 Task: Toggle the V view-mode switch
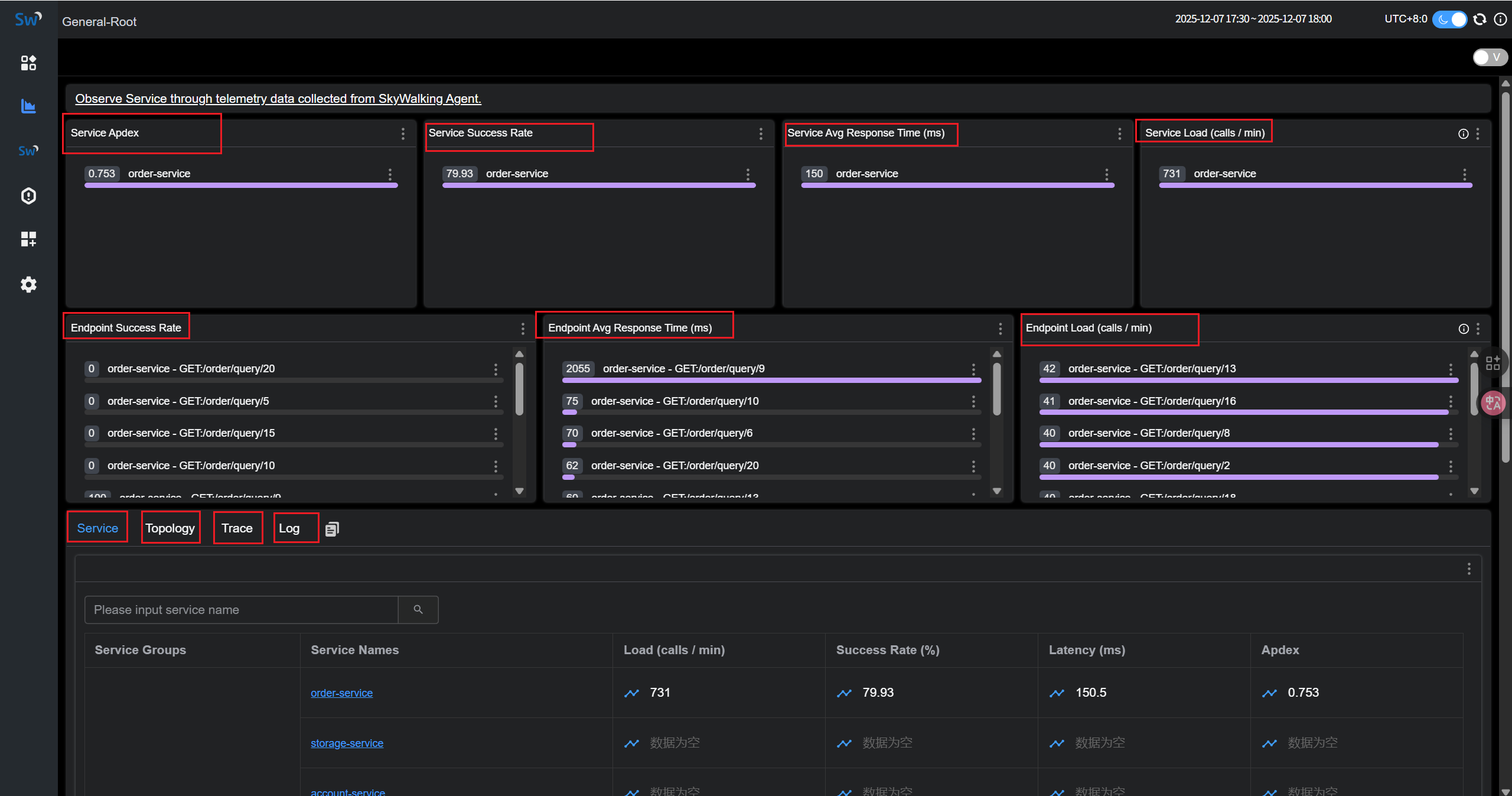click(1490, 57)
